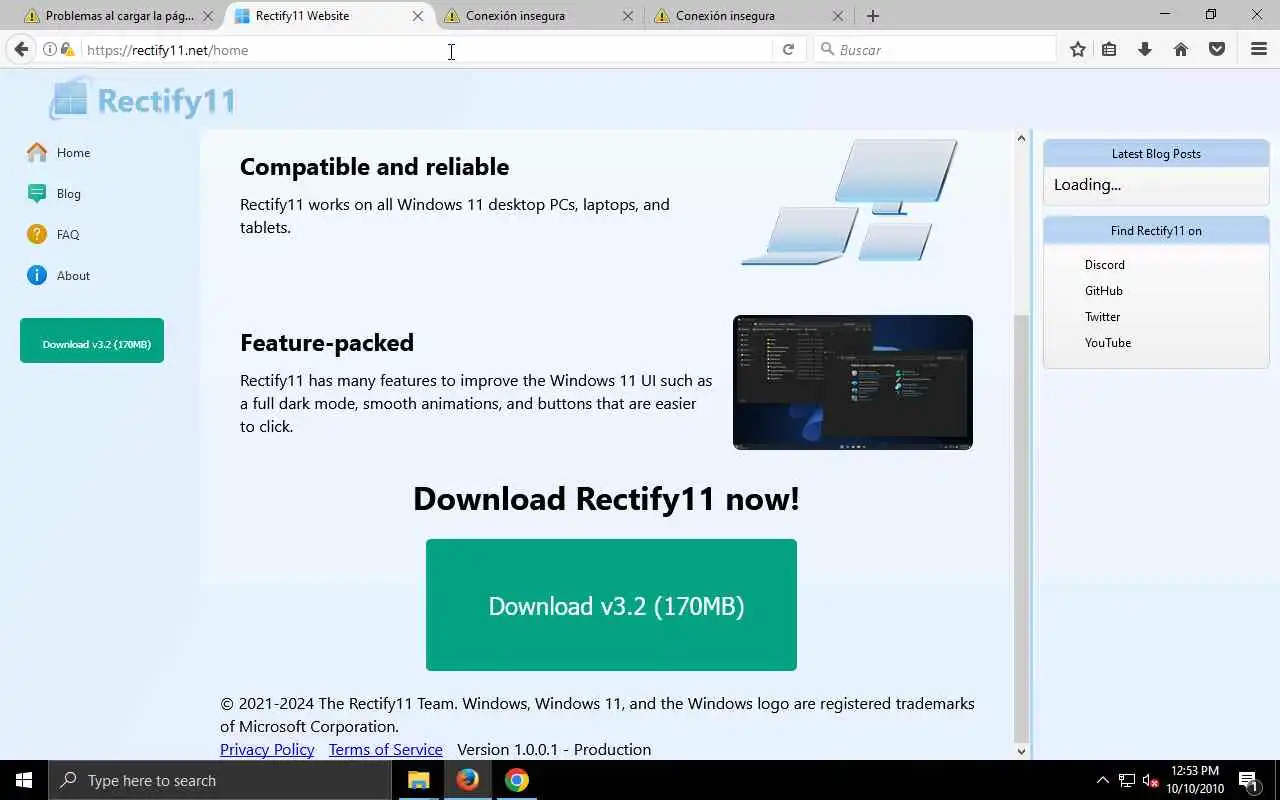Viewport: 1280px width, 800px height.
Task: Click the Rectify11 logo in header
Action: coord(144,100)
